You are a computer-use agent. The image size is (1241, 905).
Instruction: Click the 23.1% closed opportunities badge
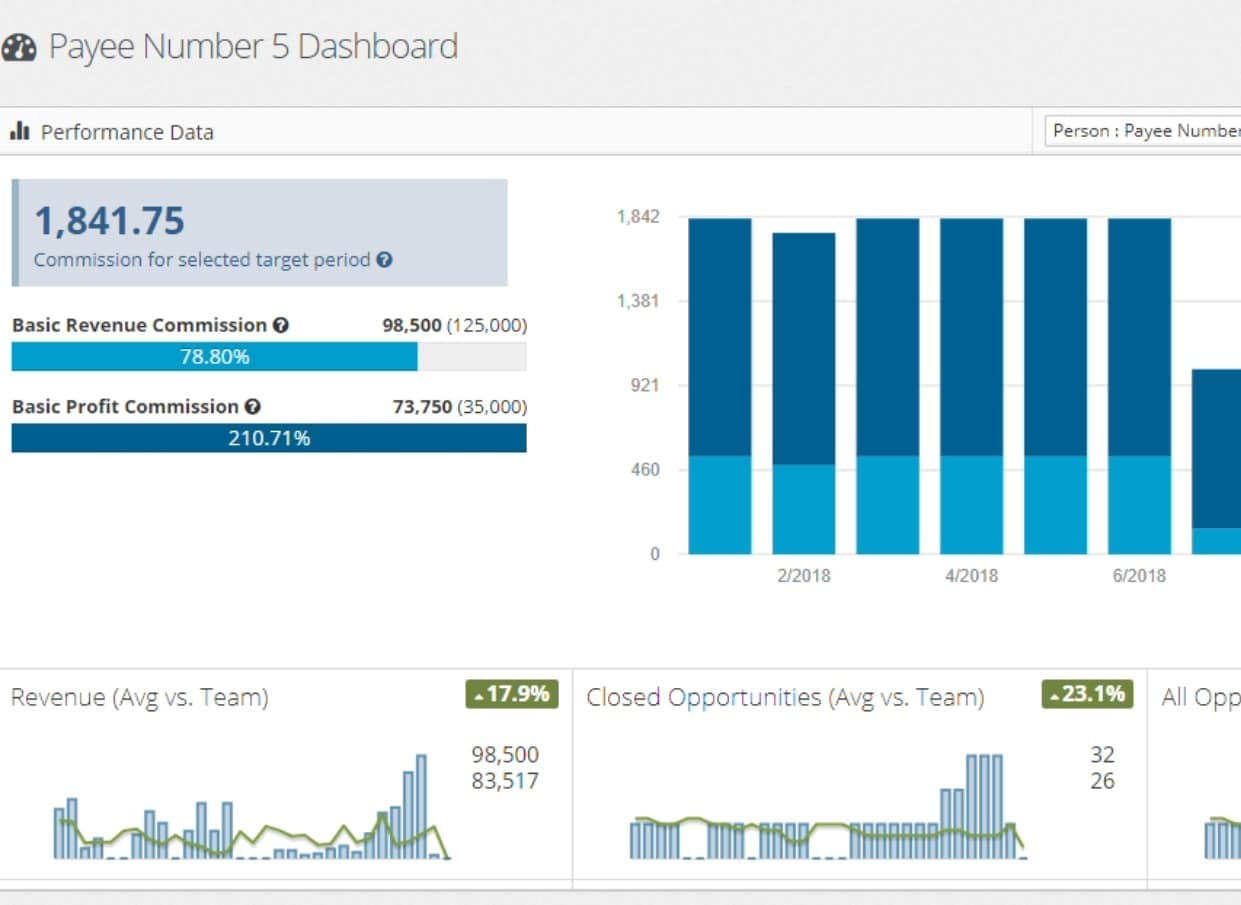(x=1087, y=694)
